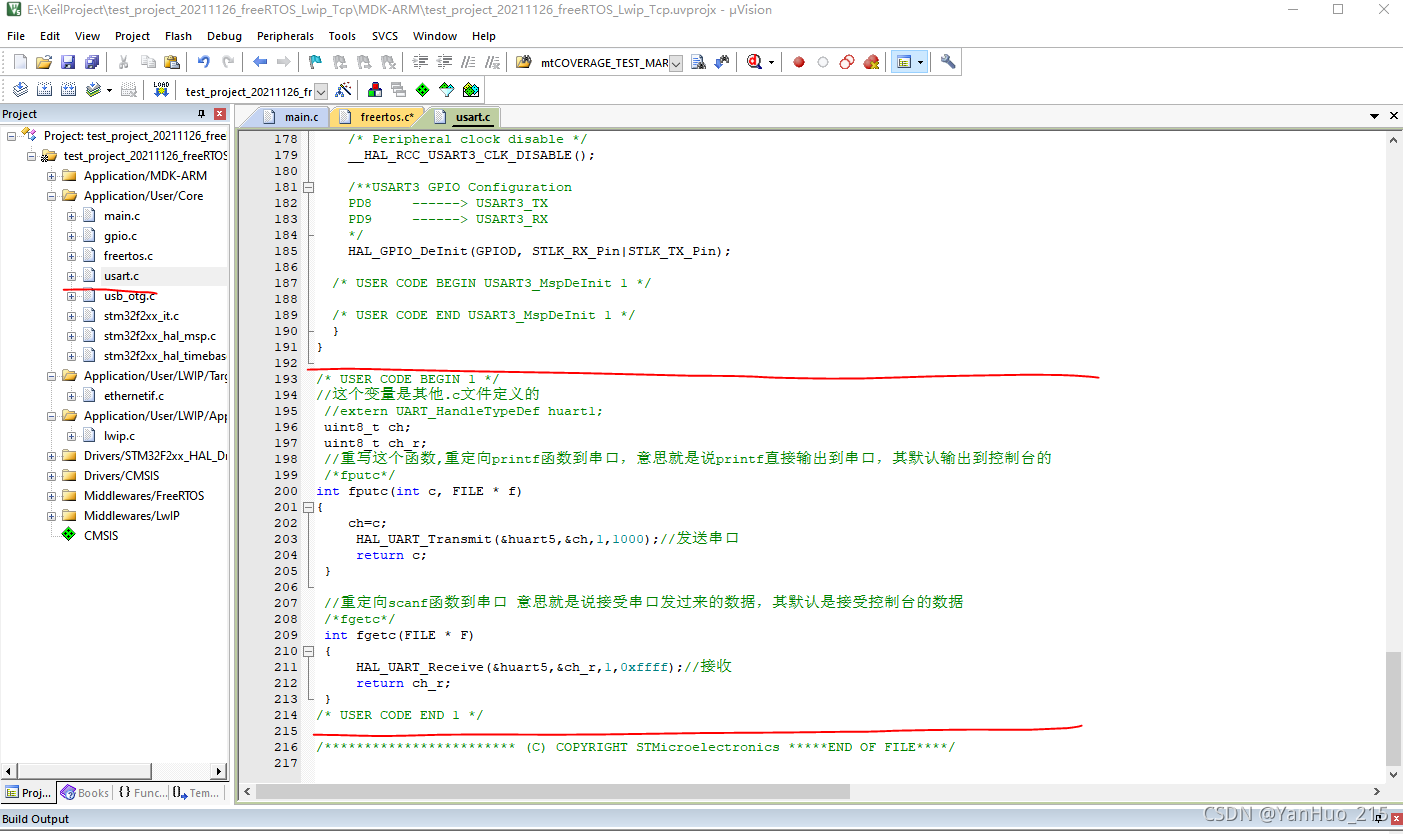Viewport: 1403px width, 834px height.
Task: Expand the Application/MDK-ARM folder
Action: pyautogui.click(x=52, y=176)
